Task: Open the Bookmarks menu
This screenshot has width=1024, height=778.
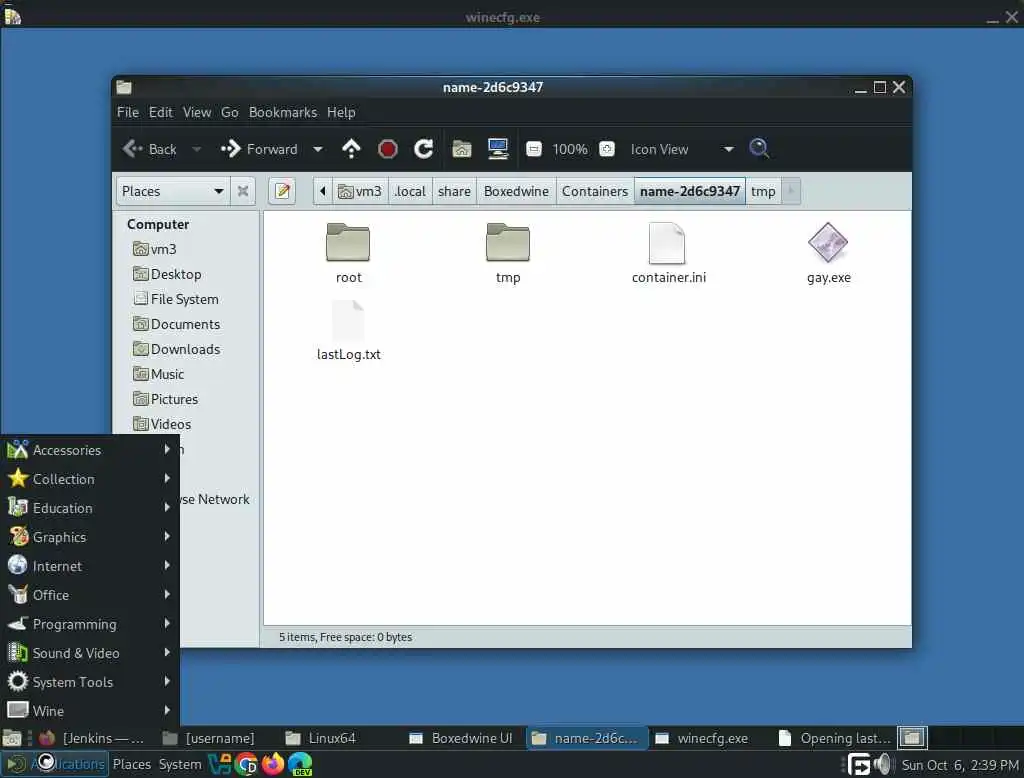Action: [x=283, y=112]
